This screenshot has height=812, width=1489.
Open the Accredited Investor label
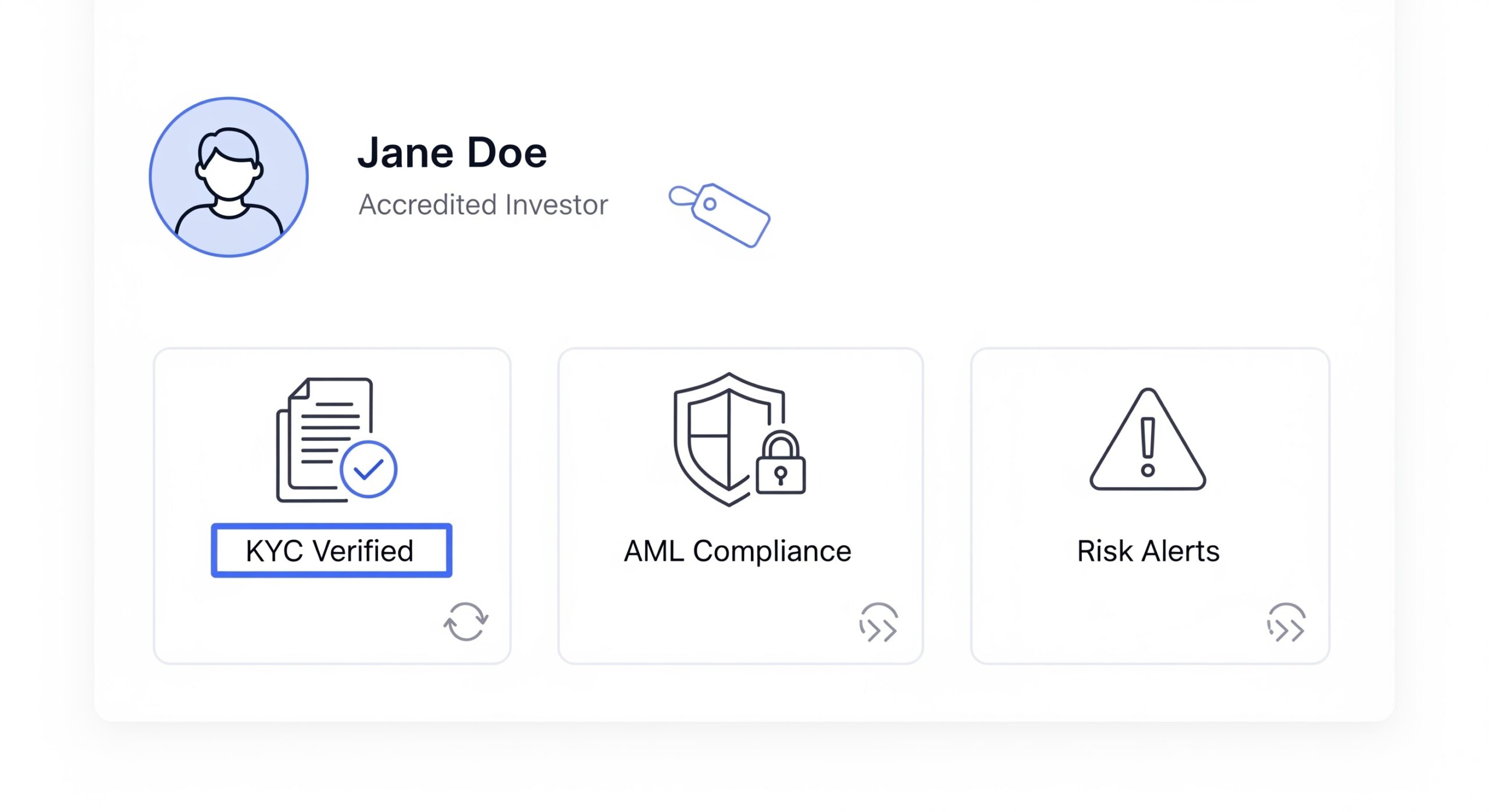tap(483, 204)
